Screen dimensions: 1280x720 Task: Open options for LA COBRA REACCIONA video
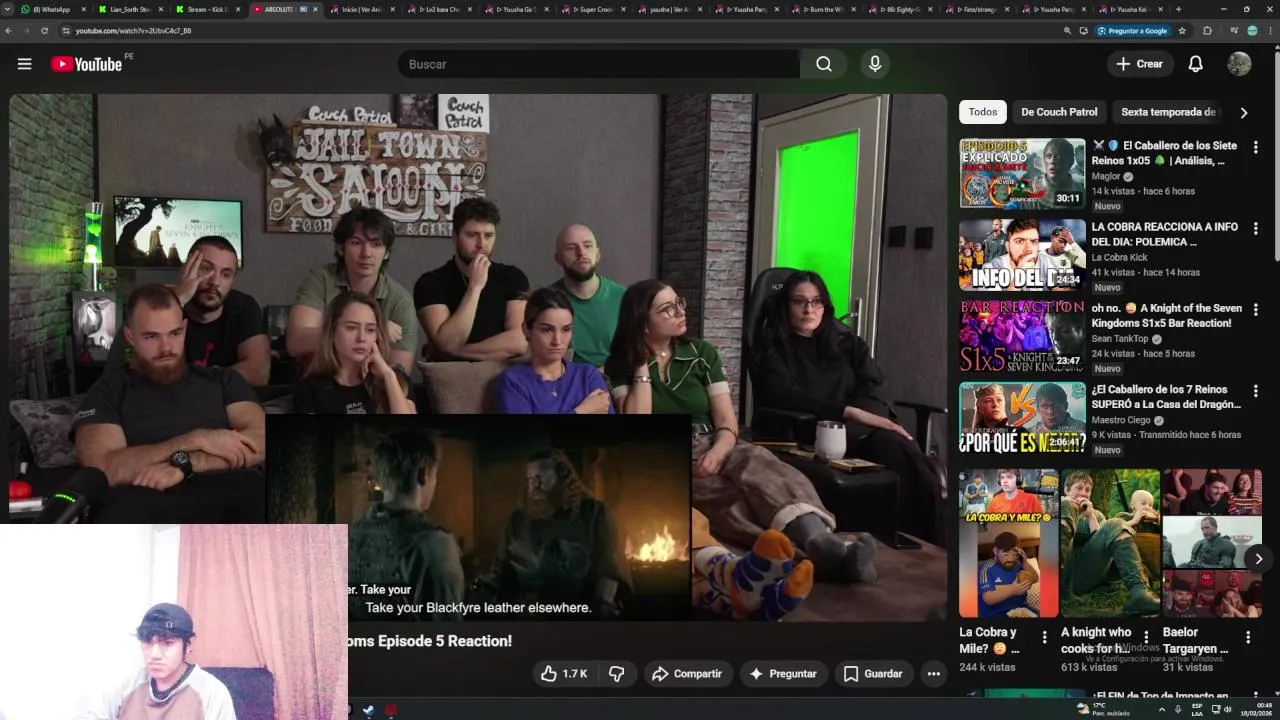pyautogui.click(x=1255, y=229)
